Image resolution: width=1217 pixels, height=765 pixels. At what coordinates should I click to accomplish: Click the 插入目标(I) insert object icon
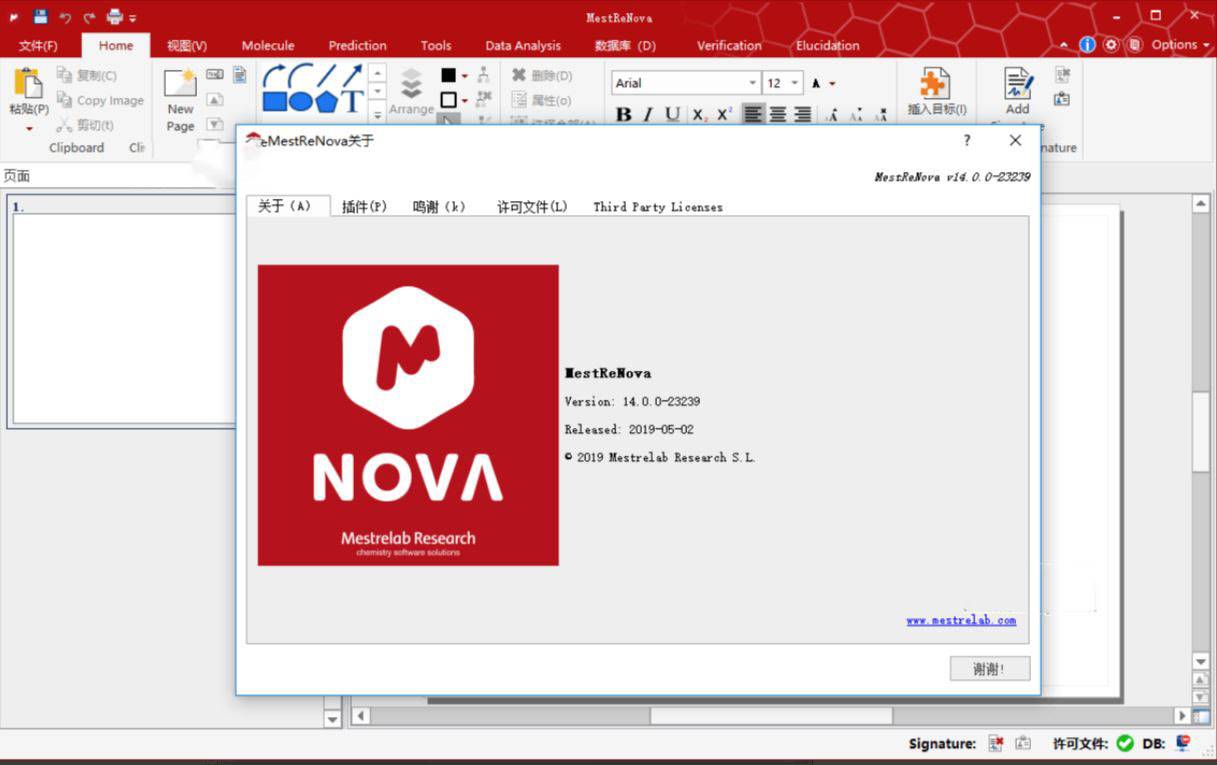(936, 84)
